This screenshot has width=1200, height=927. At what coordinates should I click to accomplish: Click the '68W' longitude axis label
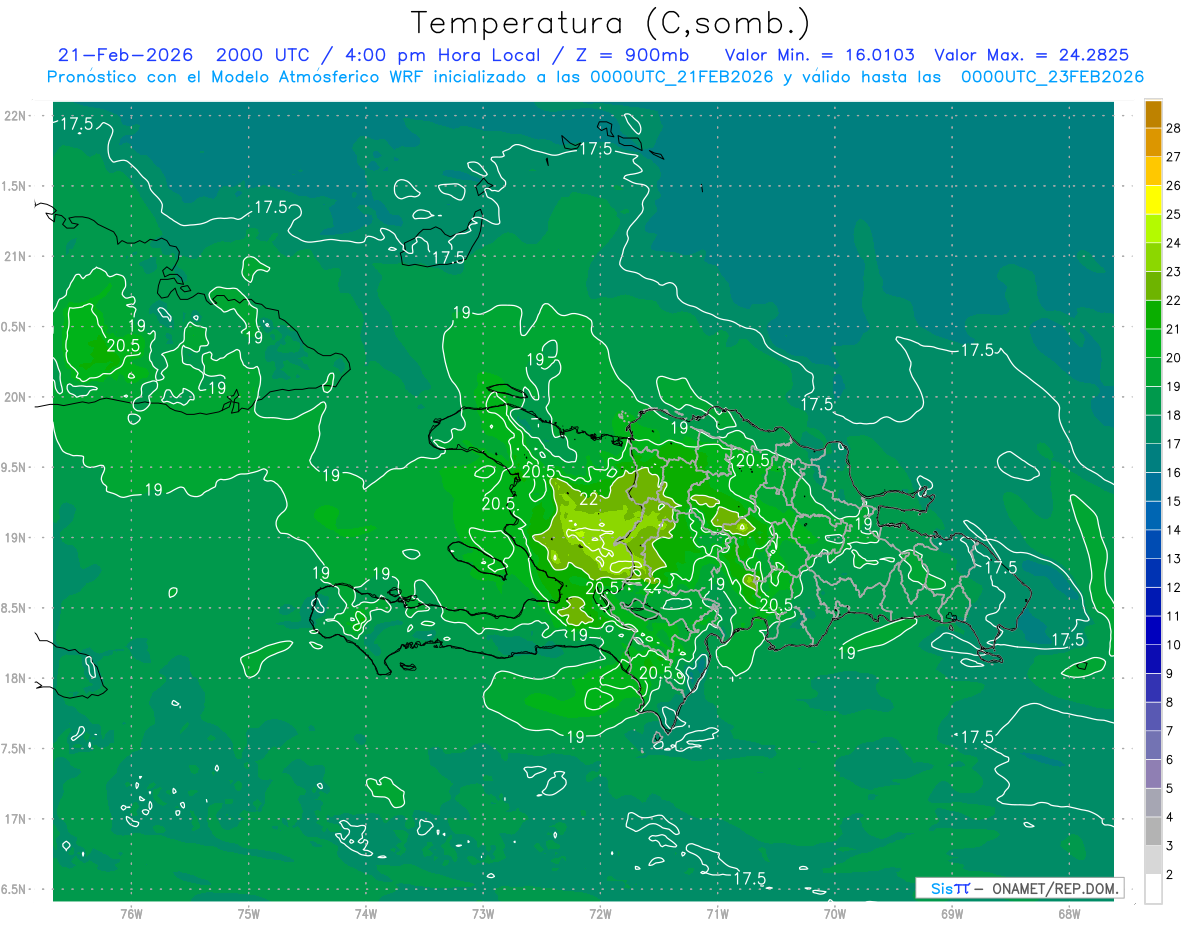click(1069, 913)
